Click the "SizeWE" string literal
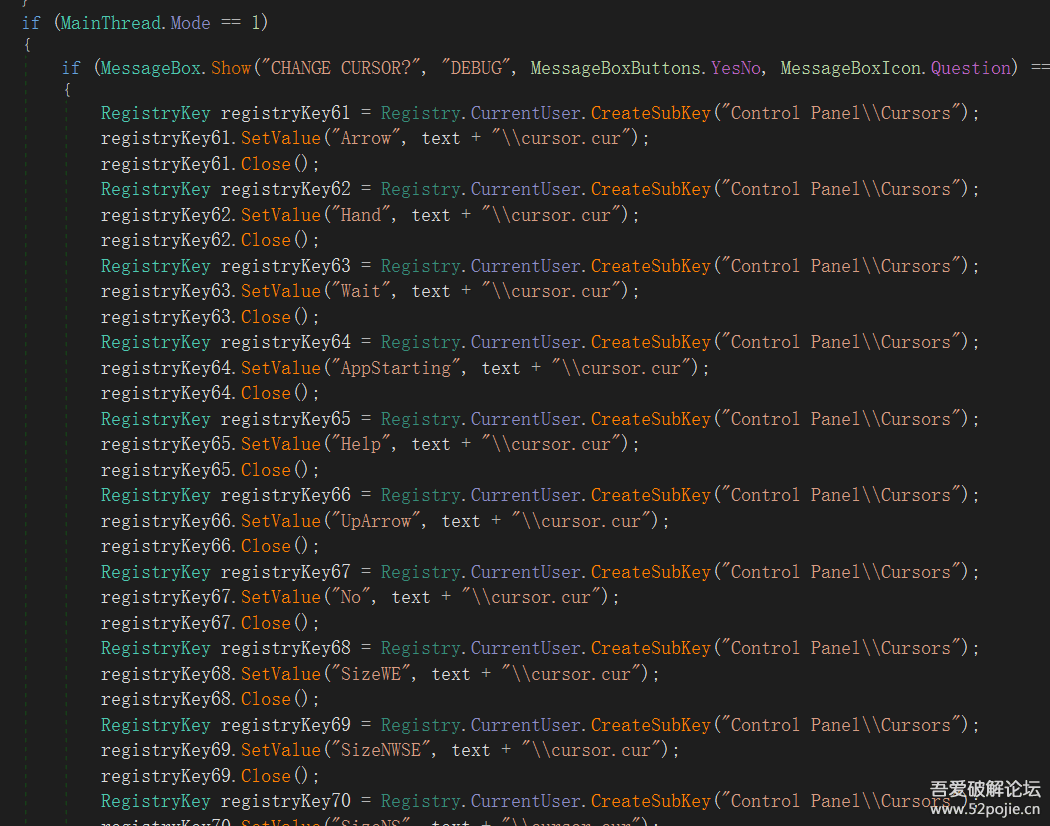This screenshot has width=1050, height=826. pyautogui.click(x=371, y=674)
